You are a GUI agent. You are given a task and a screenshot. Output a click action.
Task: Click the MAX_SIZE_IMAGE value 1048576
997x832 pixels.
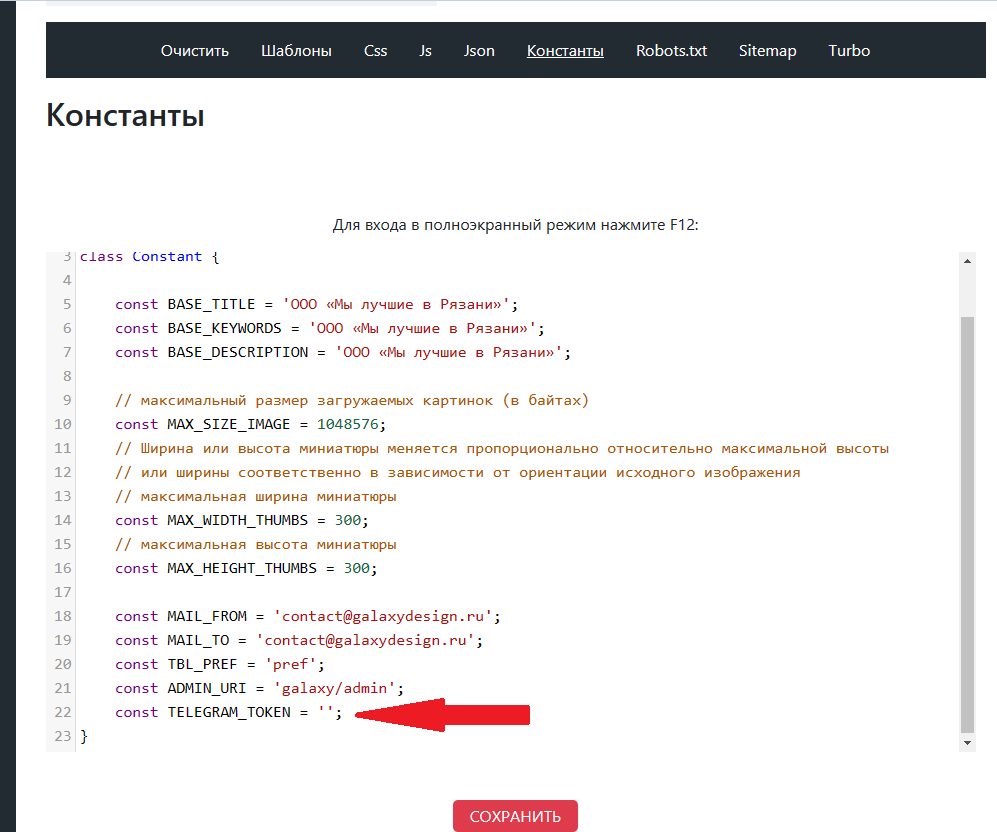coord(348,425)
